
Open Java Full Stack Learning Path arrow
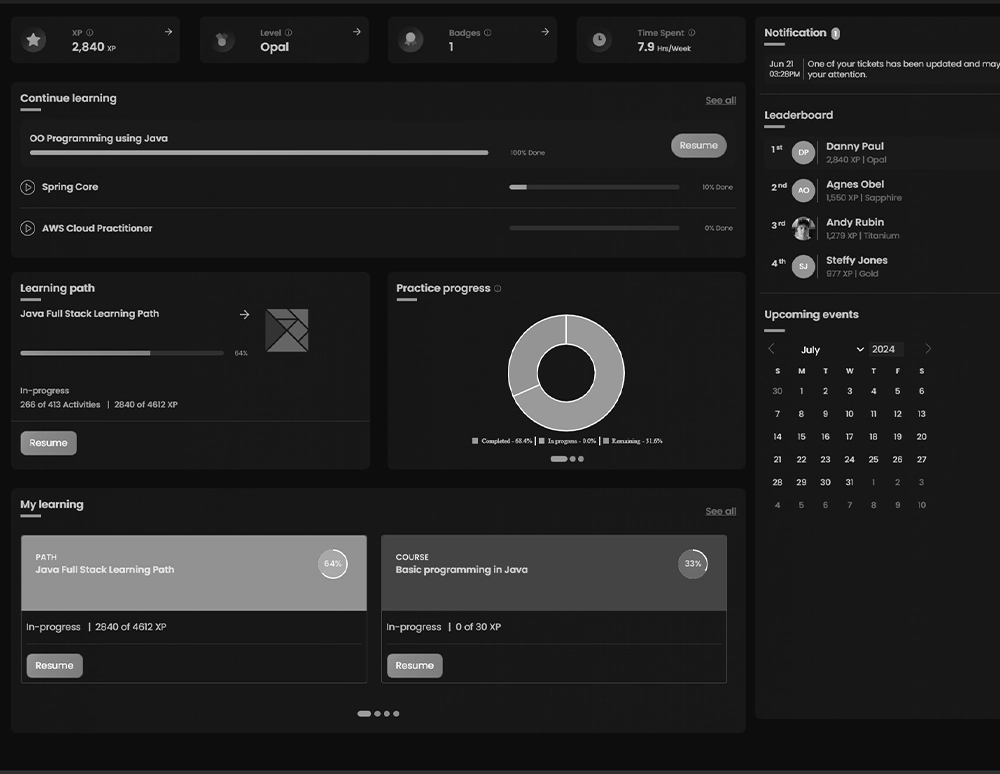click(x=244, y=314)
